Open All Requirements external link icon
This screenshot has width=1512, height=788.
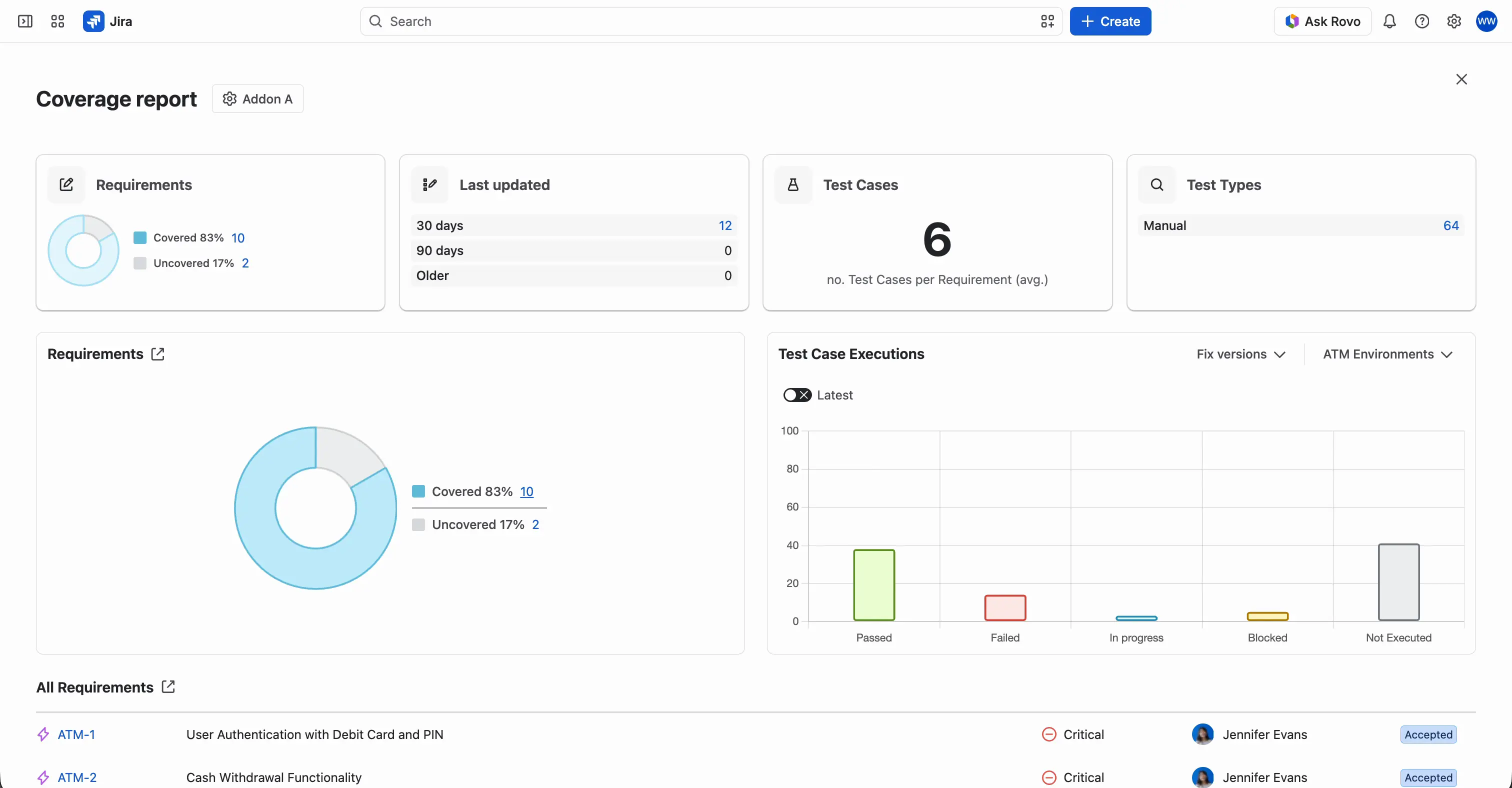[x=168, y=686]
